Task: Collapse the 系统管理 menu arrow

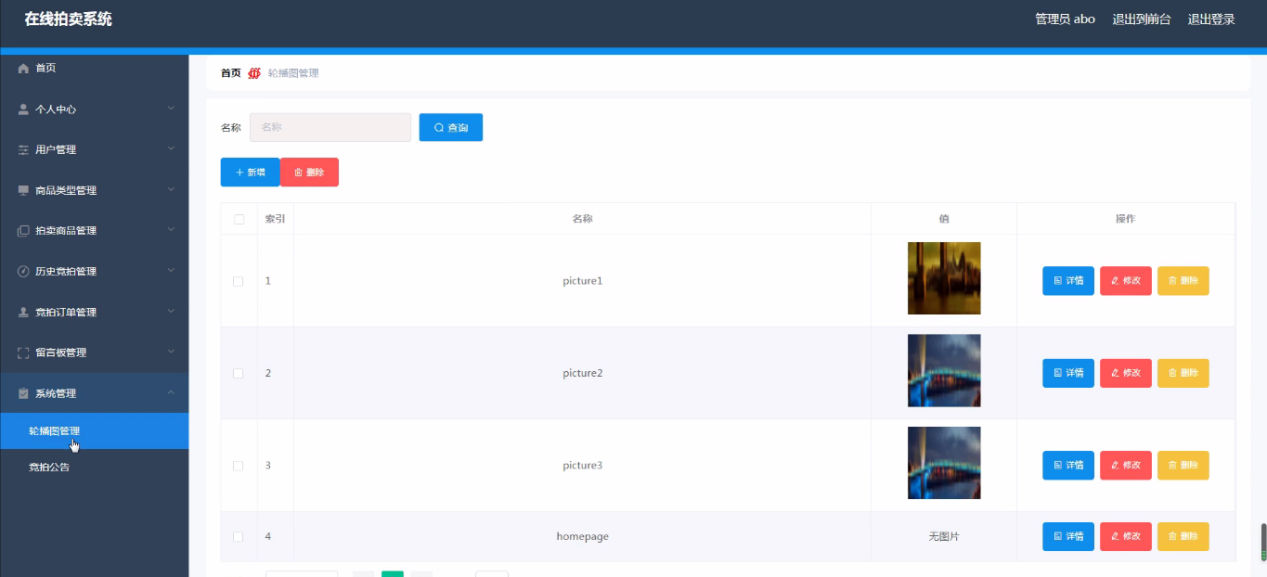Action: (171, 392)
